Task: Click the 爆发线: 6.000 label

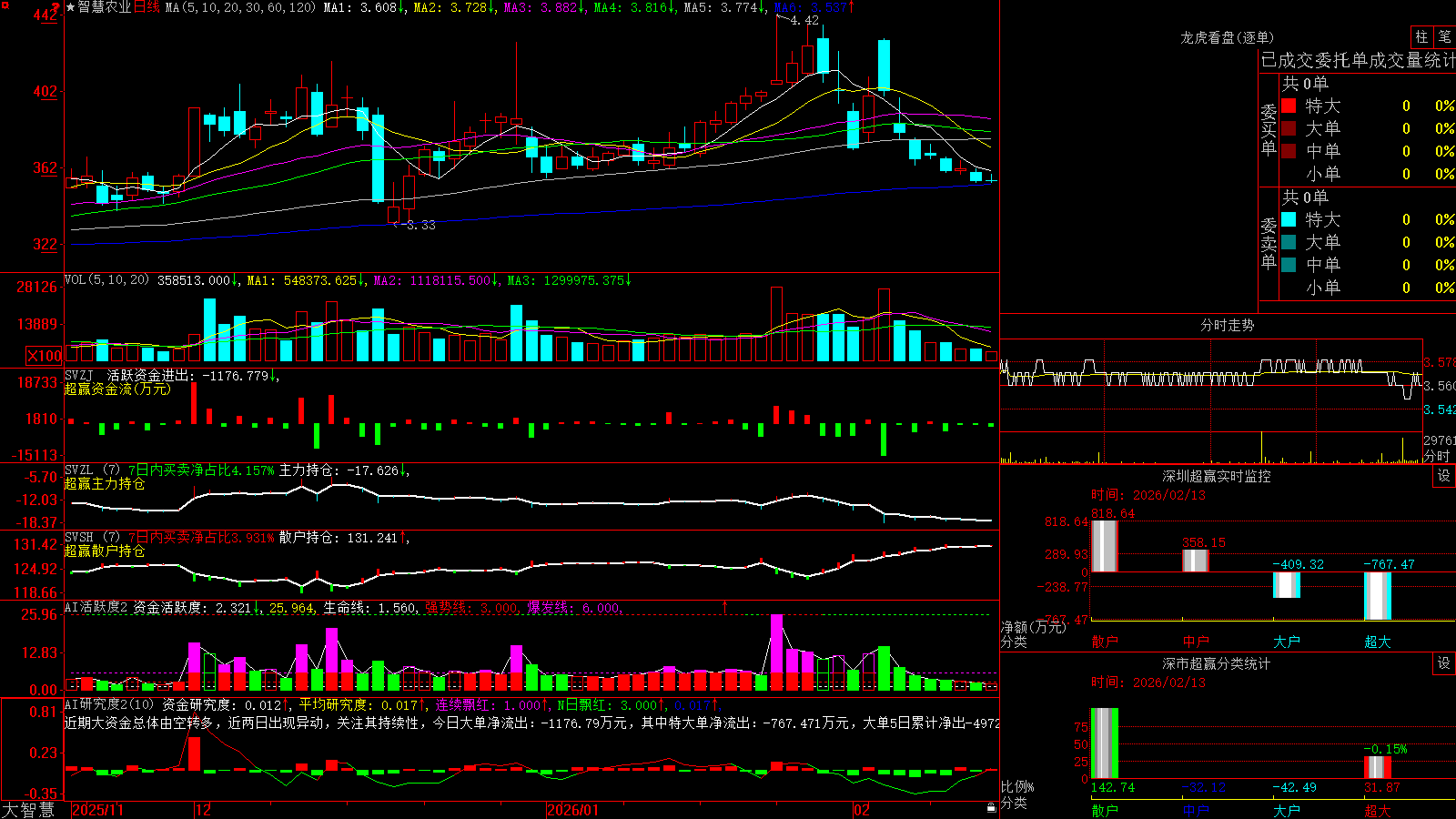Action: point(574,608)
